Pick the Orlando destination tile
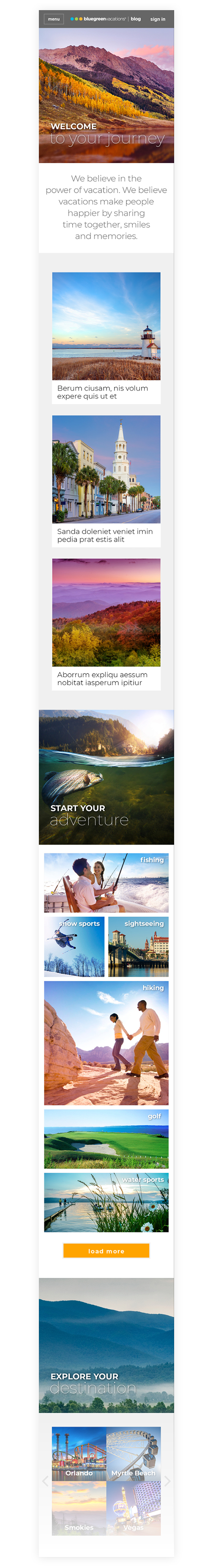213x1568 pixels. click(79, 1454)
